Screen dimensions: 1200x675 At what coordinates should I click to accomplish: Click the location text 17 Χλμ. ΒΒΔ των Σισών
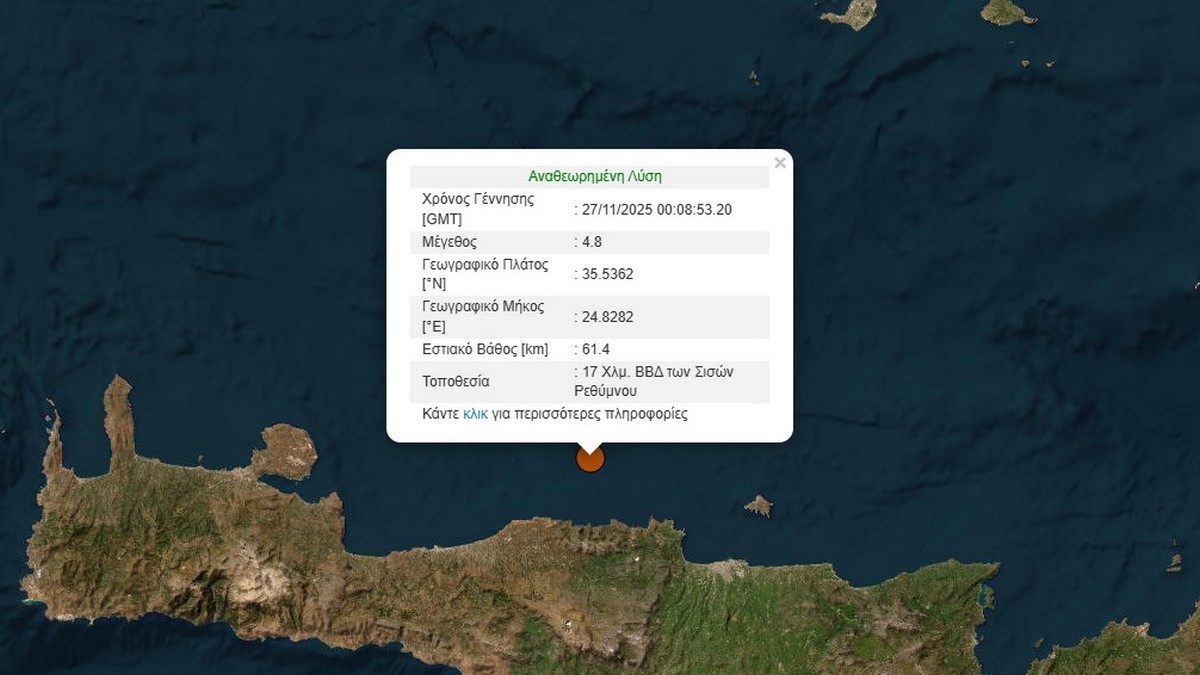pyautogui.click(x=657, y=372)
